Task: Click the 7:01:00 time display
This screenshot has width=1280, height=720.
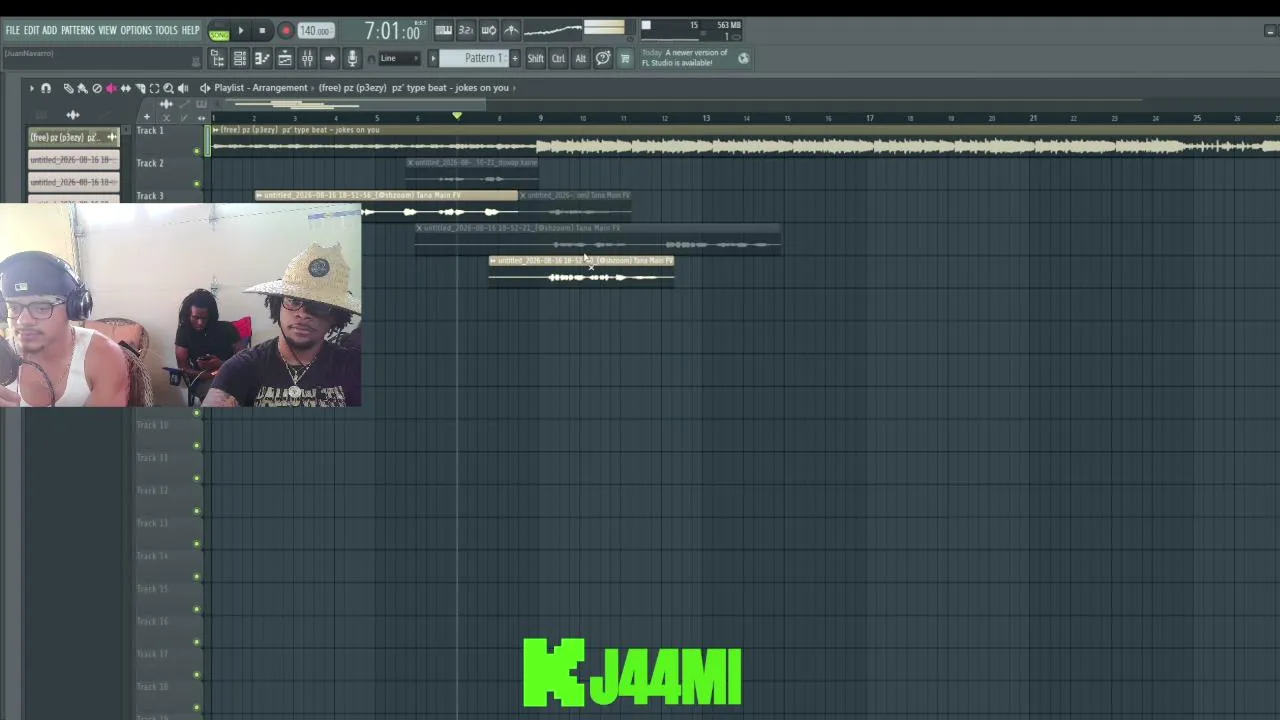Action: click(392, 31)
